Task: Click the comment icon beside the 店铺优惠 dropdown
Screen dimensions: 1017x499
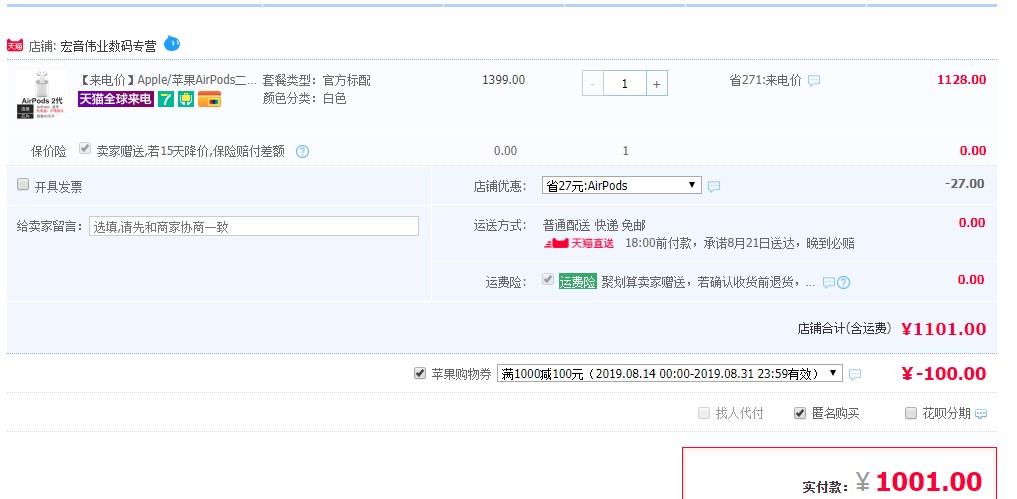Action: click(x=713, y=187)
